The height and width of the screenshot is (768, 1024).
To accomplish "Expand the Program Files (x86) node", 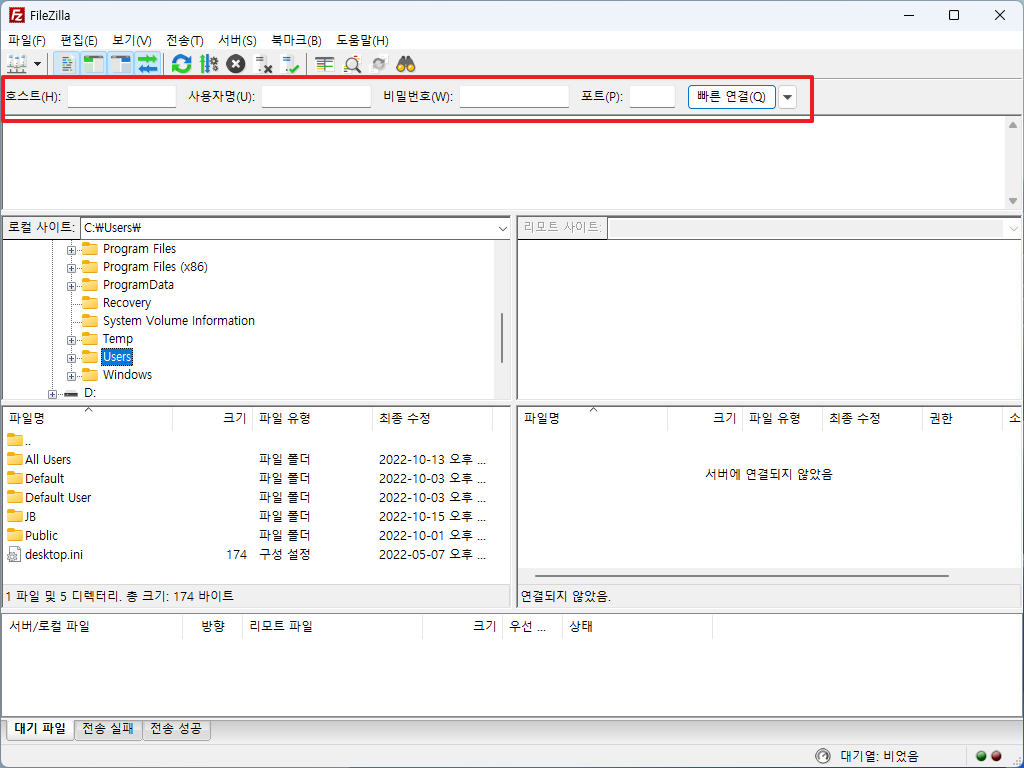I will 71,268.
